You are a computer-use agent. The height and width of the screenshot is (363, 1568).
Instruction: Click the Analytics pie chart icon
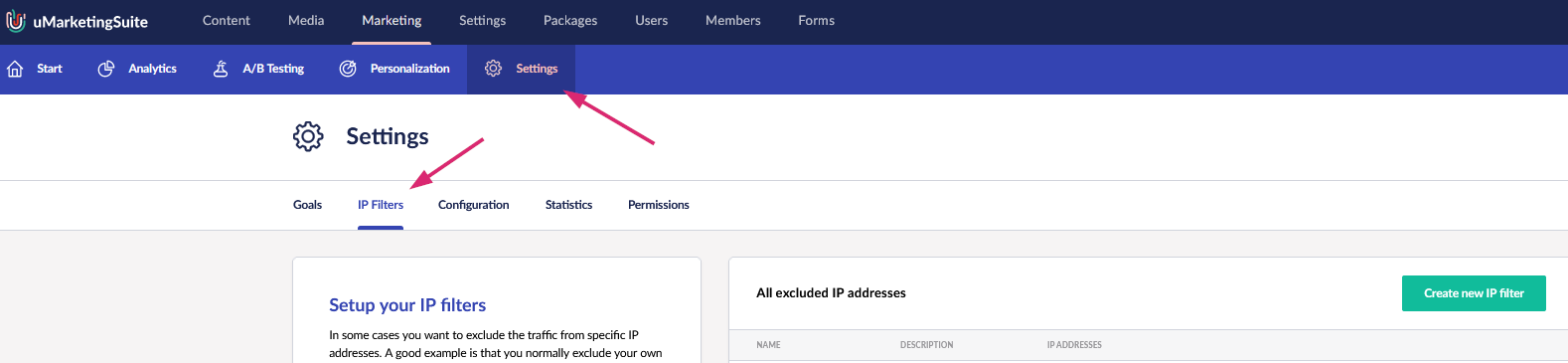(x=106, y=69)
